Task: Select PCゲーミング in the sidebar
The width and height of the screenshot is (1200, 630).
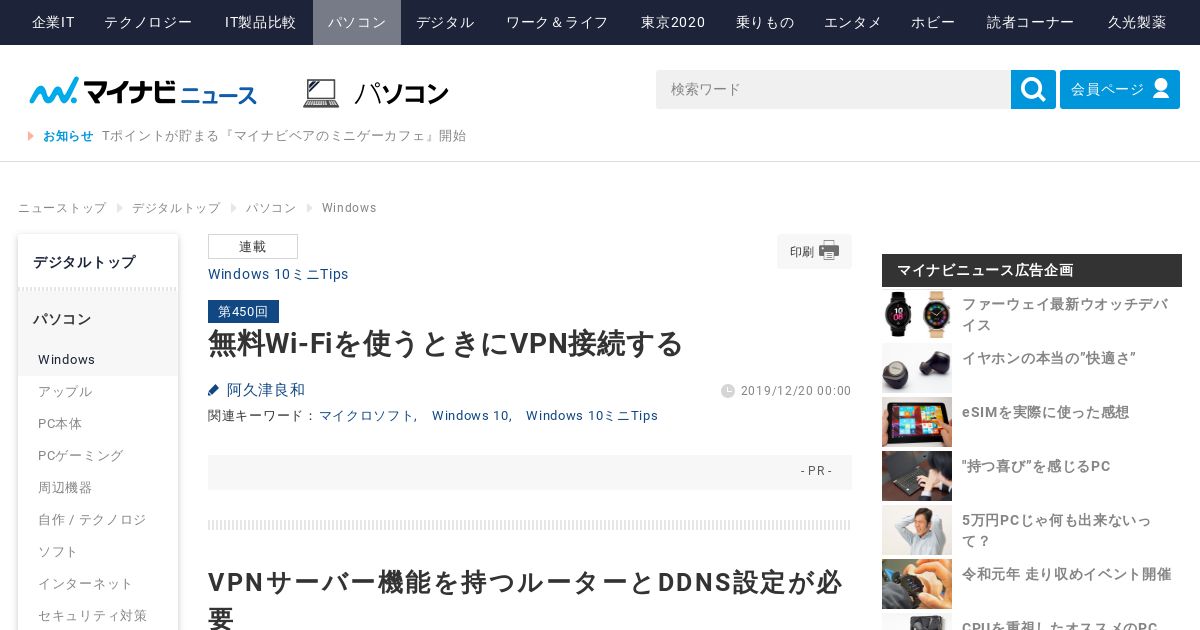Action: pos(98,455)
